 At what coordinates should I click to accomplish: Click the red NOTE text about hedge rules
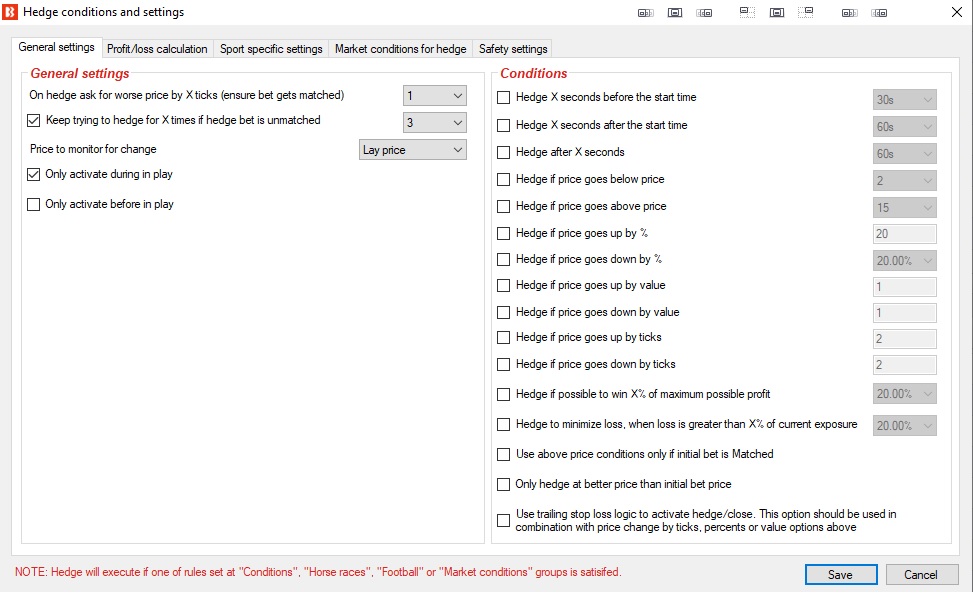318,572
